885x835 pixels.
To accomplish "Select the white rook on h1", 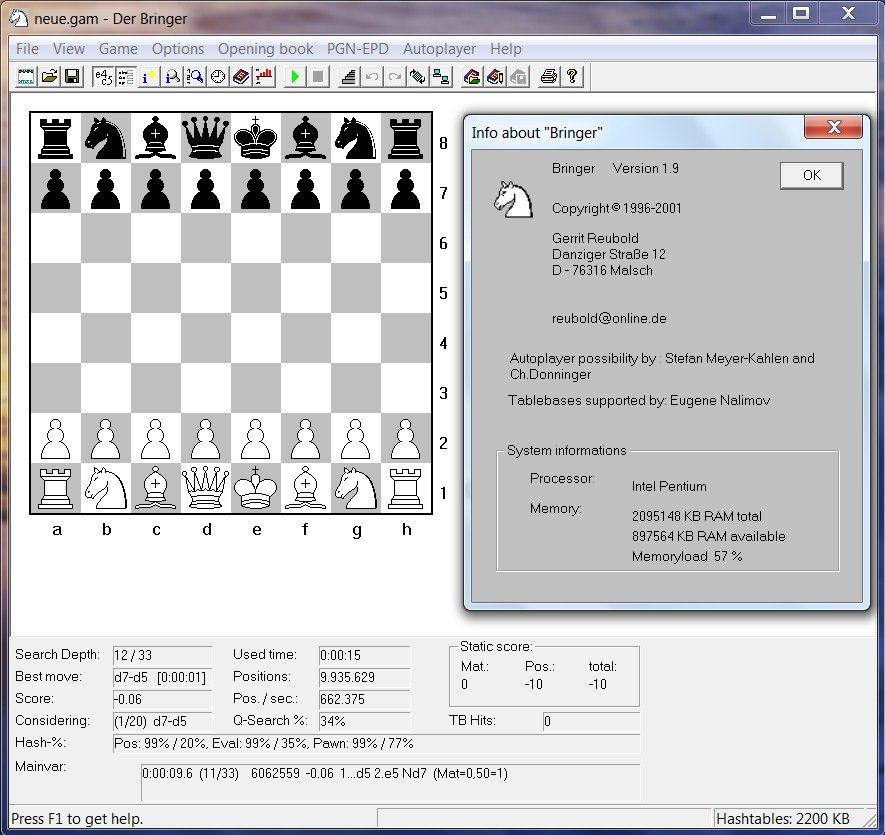I will [x=406, y=488].
